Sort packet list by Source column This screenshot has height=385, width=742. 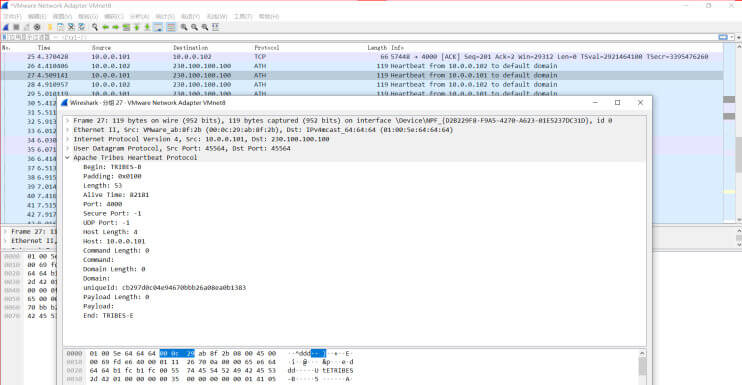pos(101,48)
